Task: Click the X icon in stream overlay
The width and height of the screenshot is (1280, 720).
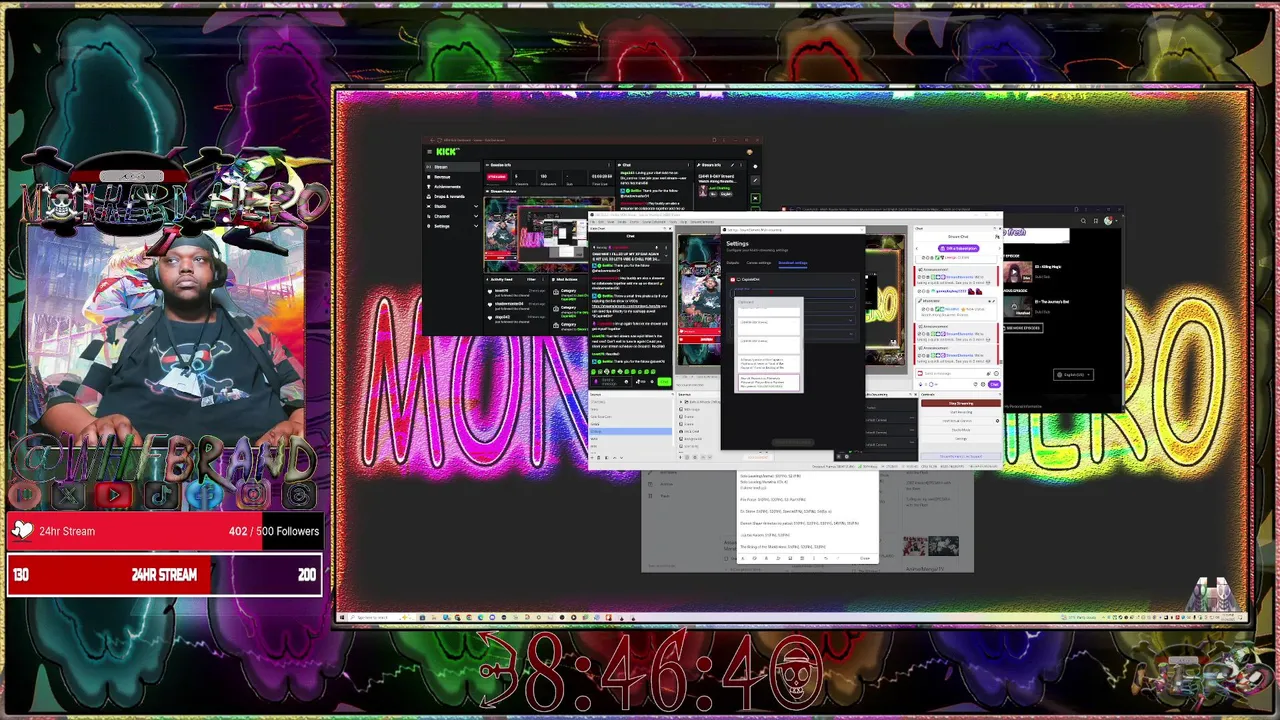Action: [68, 495]
